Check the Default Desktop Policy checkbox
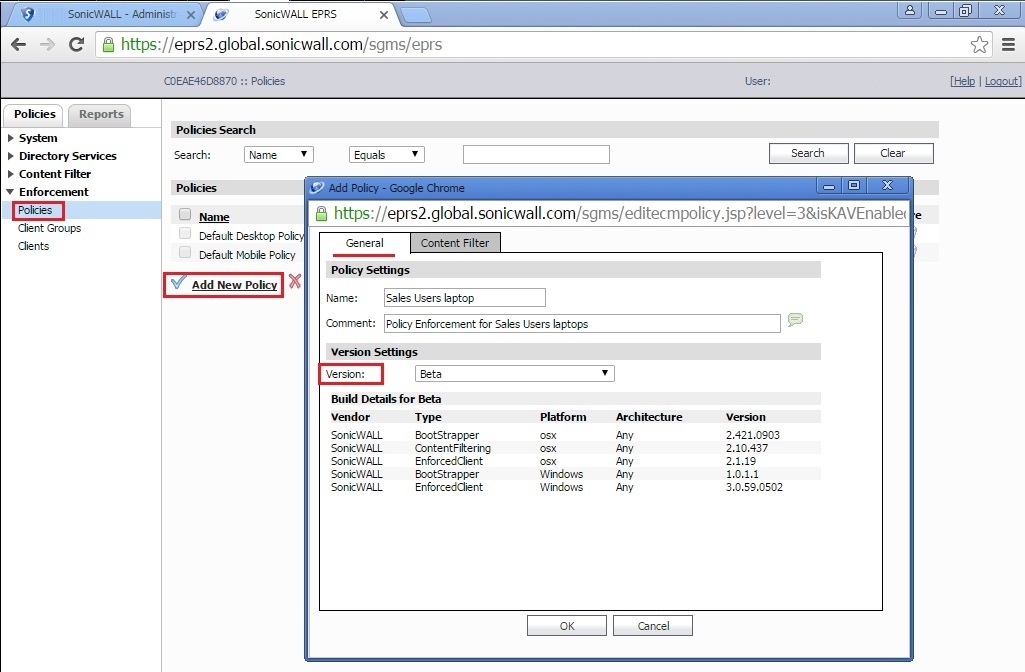1025x672 pixels. coord(184,234)
